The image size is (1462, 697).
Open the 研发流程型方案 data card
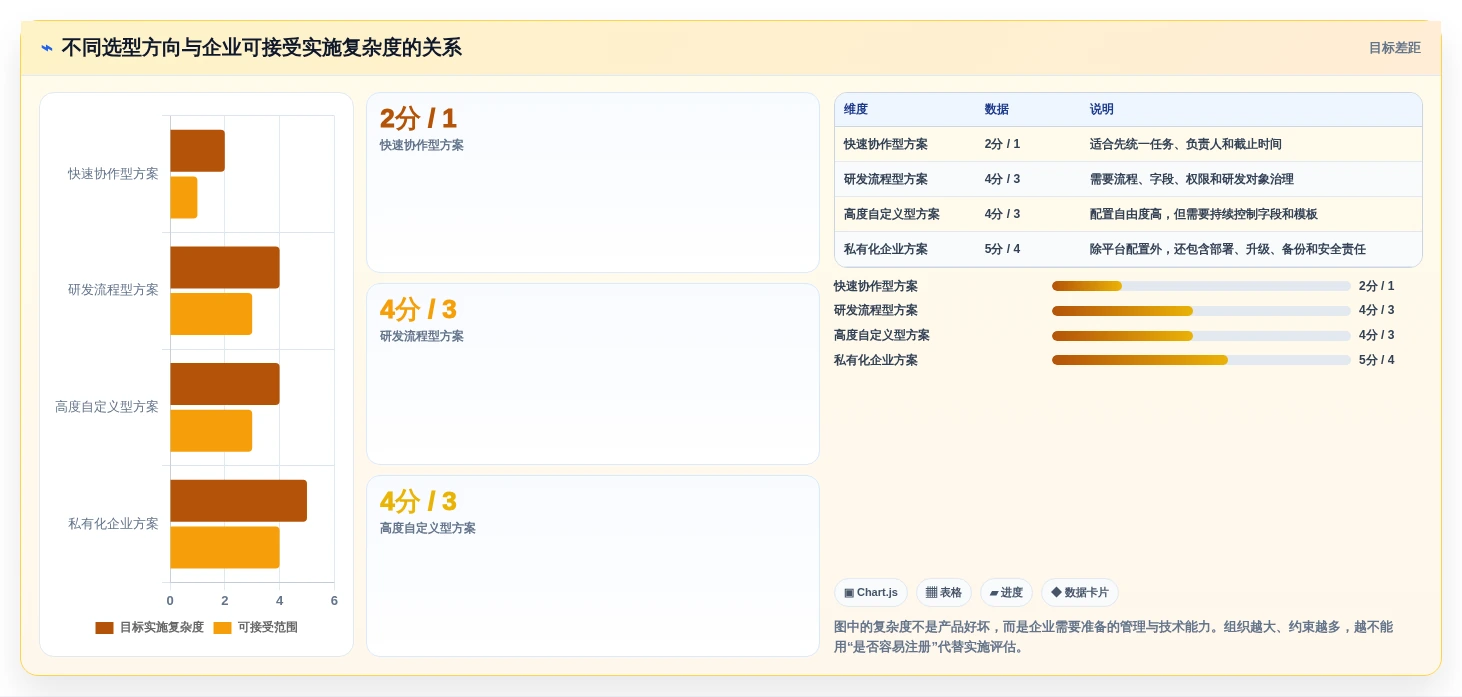click(593, 374)
